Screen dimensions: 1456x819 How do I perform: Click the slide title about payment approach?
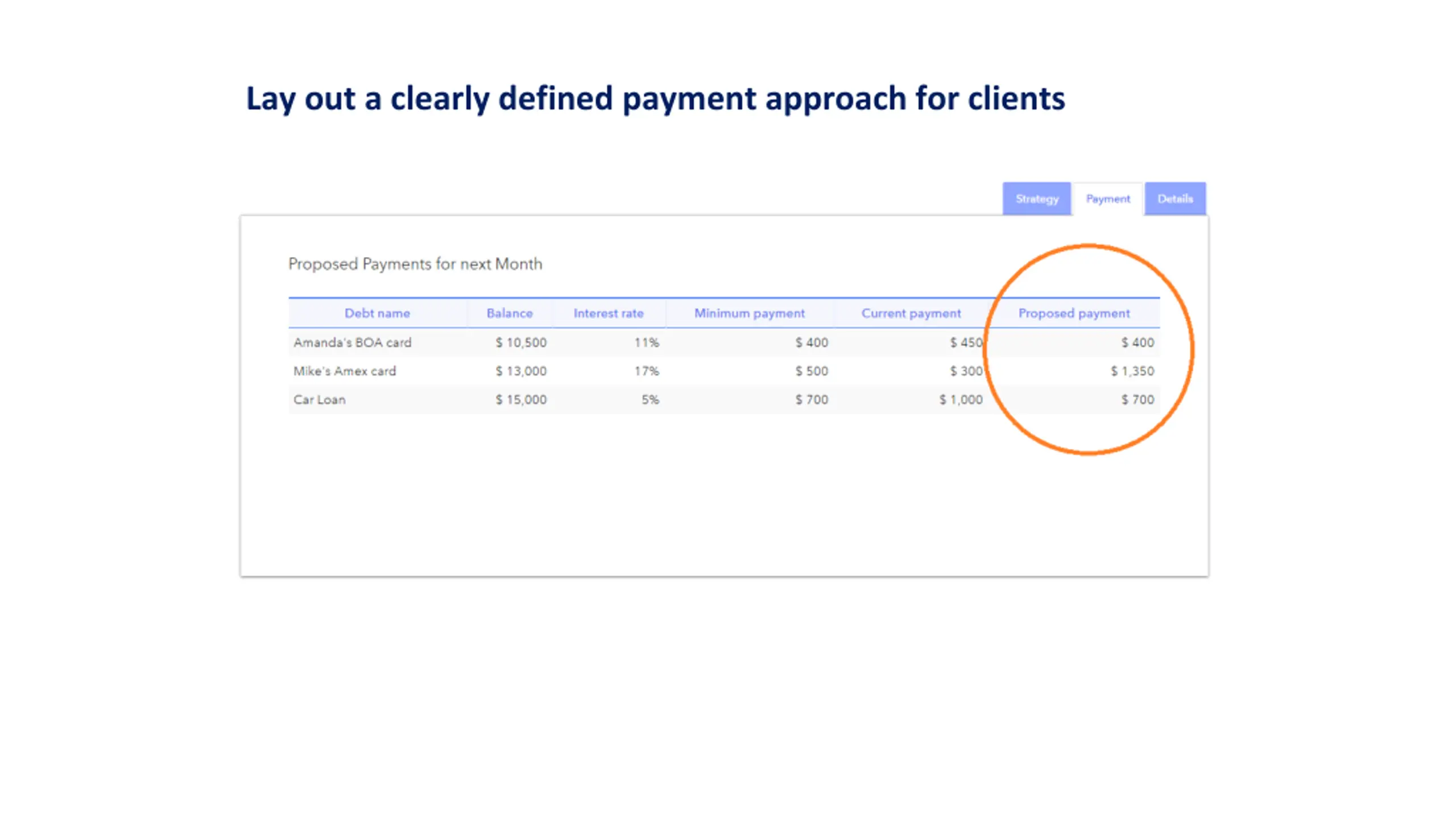click(x=655, y=98)
